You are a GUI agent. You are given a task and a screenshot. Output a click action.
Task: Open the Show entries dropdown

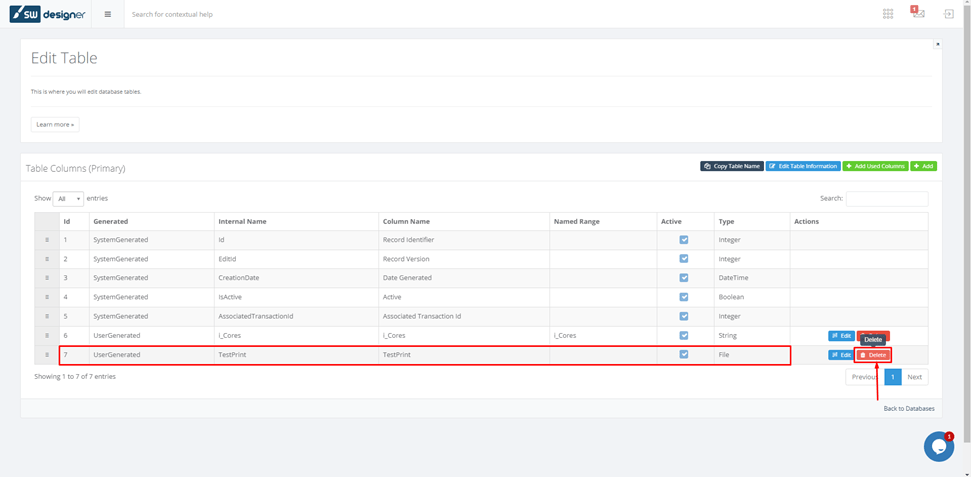click(x=68, y=199)
